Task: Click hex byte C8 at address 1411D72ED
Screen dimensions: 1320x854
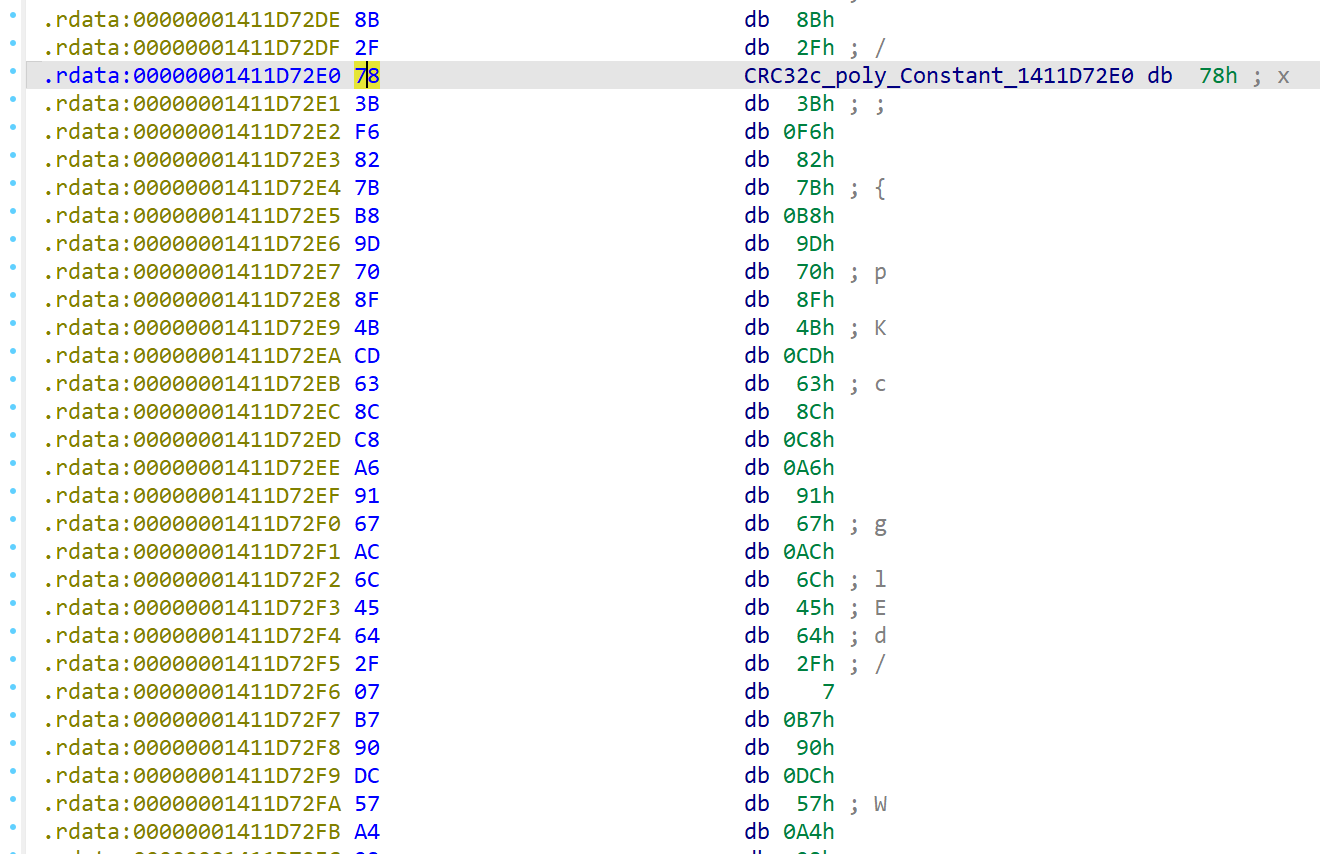Action: tap(367, 440)
